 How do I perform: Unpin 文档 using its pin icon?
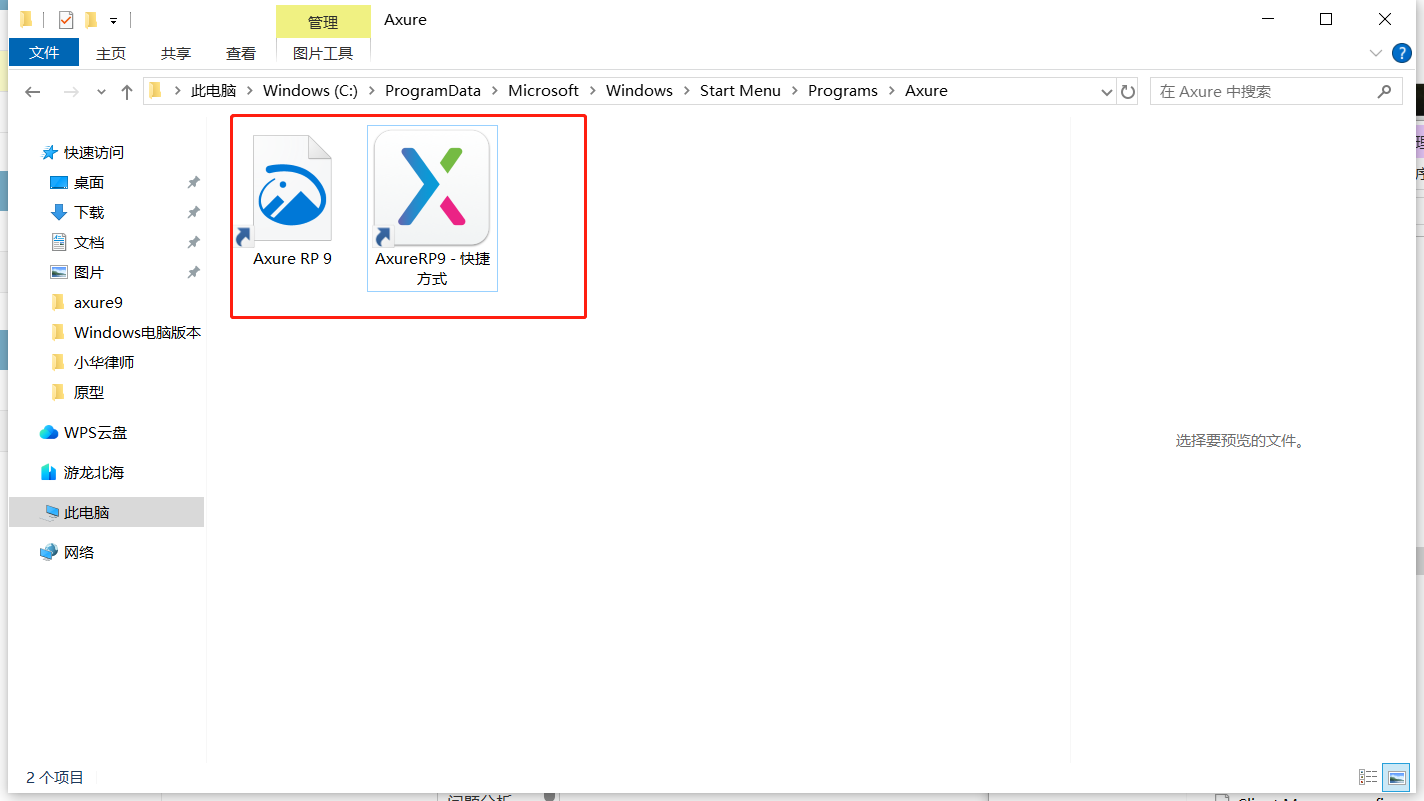tap(193, 242)
